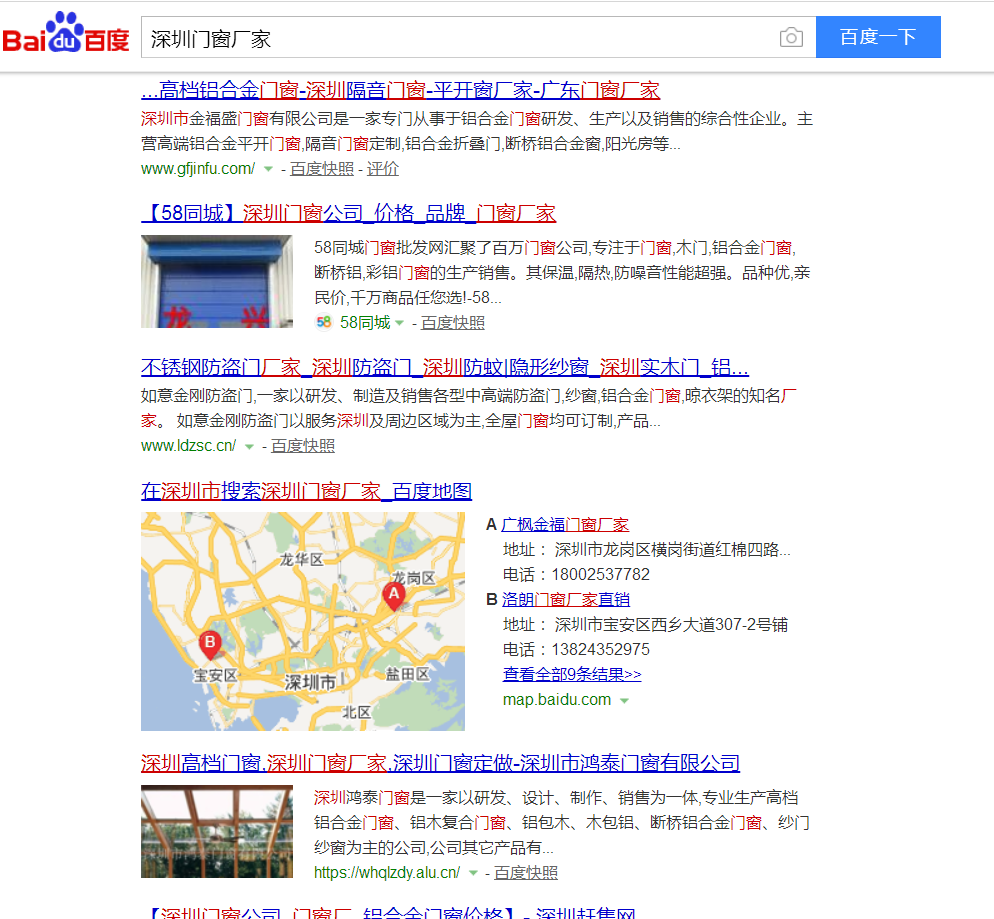The width and height of the screenshot is (994, 919).
Task: Click 深圳市 label on the map
Action: point(309,683)
